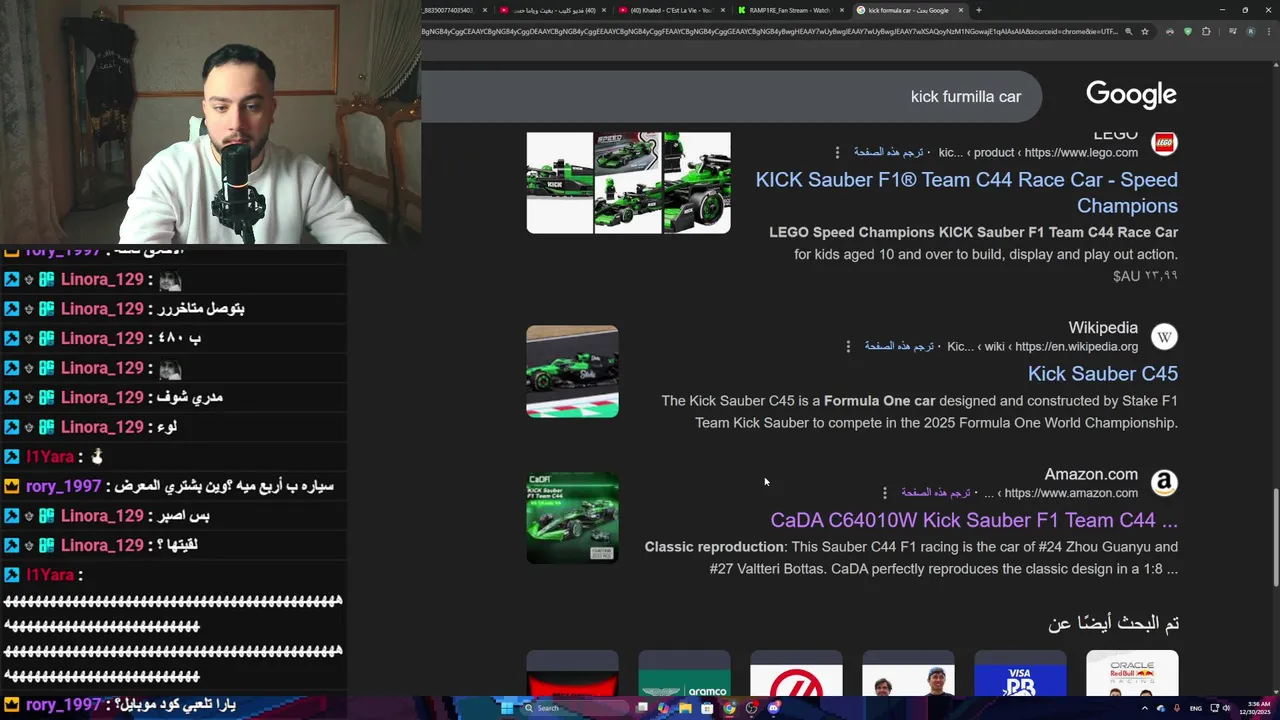The height and width of the screenshot is (720, 1280).
Task: Open Discord from taskbar
Action: [x=773, y=708]
